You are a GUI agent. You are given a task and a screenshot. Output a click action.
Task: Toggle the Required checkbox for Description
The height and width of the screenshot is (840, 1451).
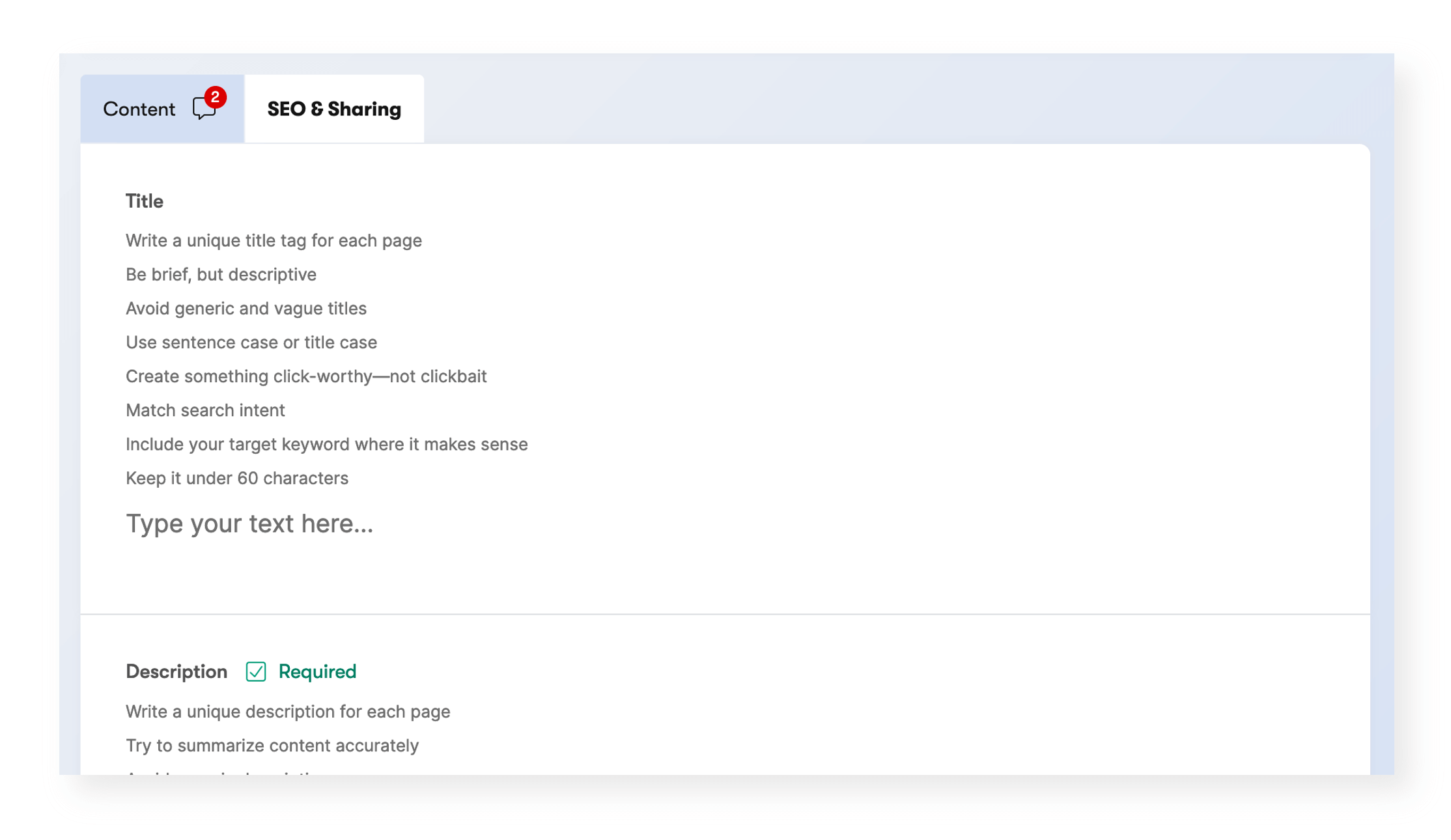pos(256,671)
